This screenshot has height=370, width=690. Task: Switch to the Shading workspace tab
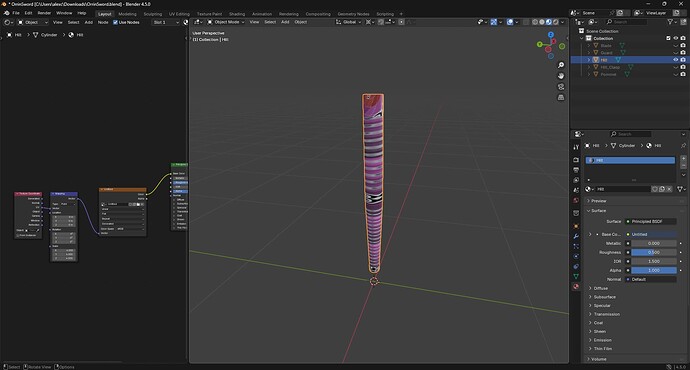[237, 14]
